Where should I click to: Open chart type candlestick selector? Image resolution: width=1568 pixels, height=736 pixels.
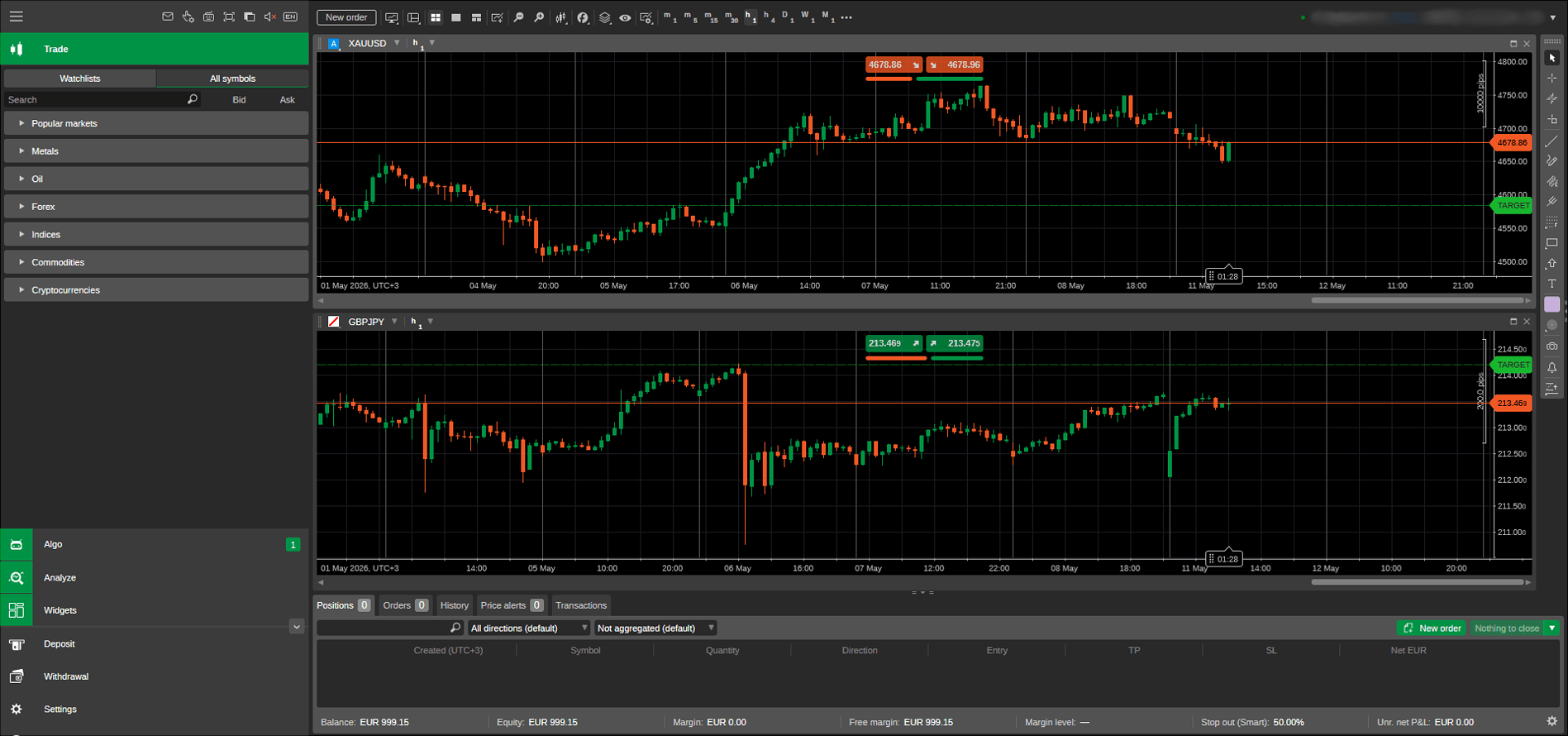[x=561, y=17]
